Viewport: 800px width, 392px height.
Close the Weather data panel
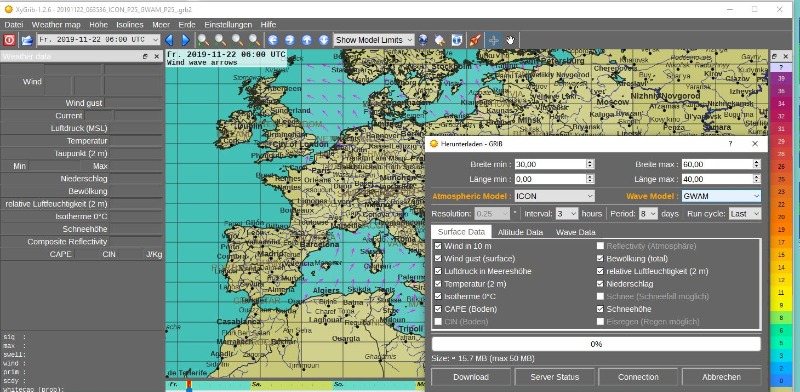tap(157, 57)
